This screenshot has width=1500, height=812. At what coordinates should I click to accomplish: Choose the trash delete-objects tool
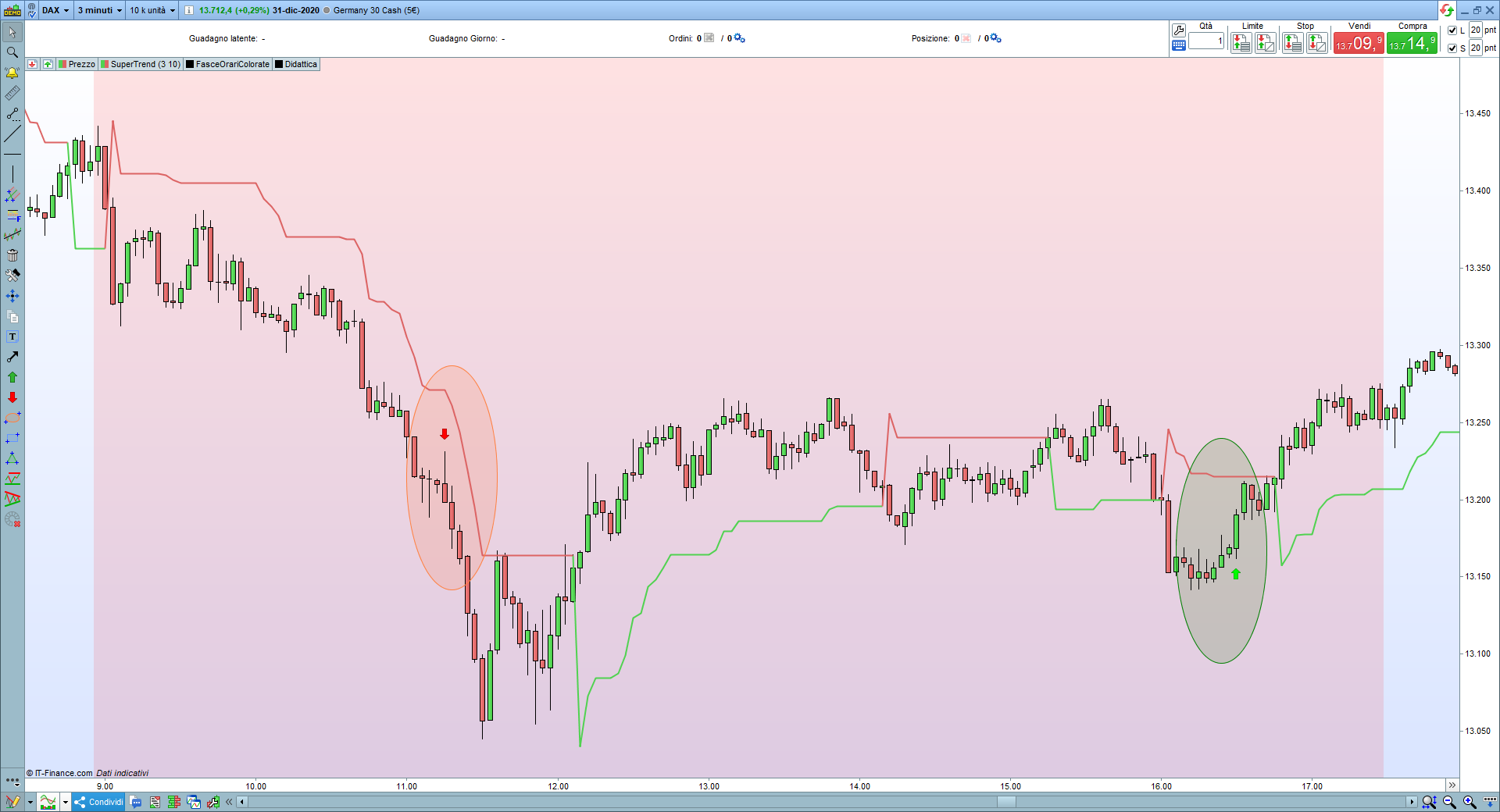click(12, 255)
